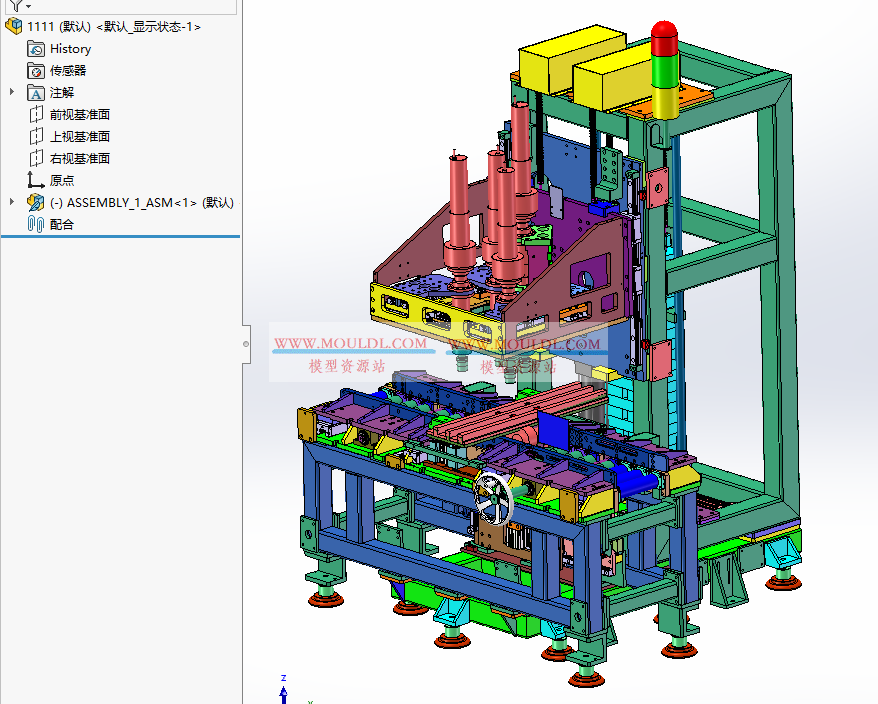This screenshot has height=704, width=878.
Task: Click the 配合 mates paperclip icon
Action: pyautogui.click(x=33, y=223)
